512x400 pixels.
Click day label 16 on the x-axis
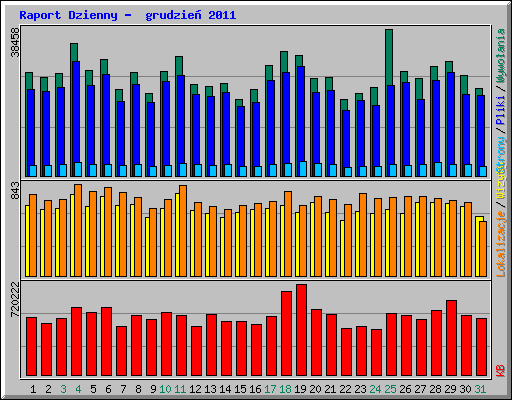[x=255, y=389]
